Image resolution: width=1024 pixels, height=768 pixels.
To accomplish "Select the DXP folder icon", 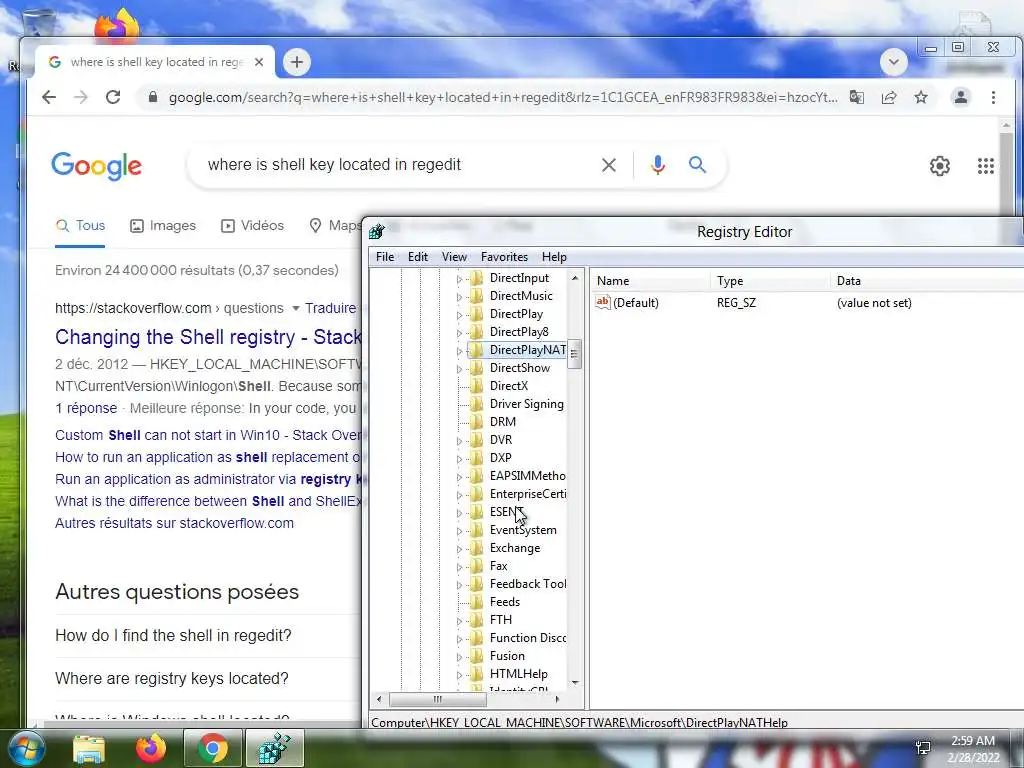I will [x=477, y=458].
